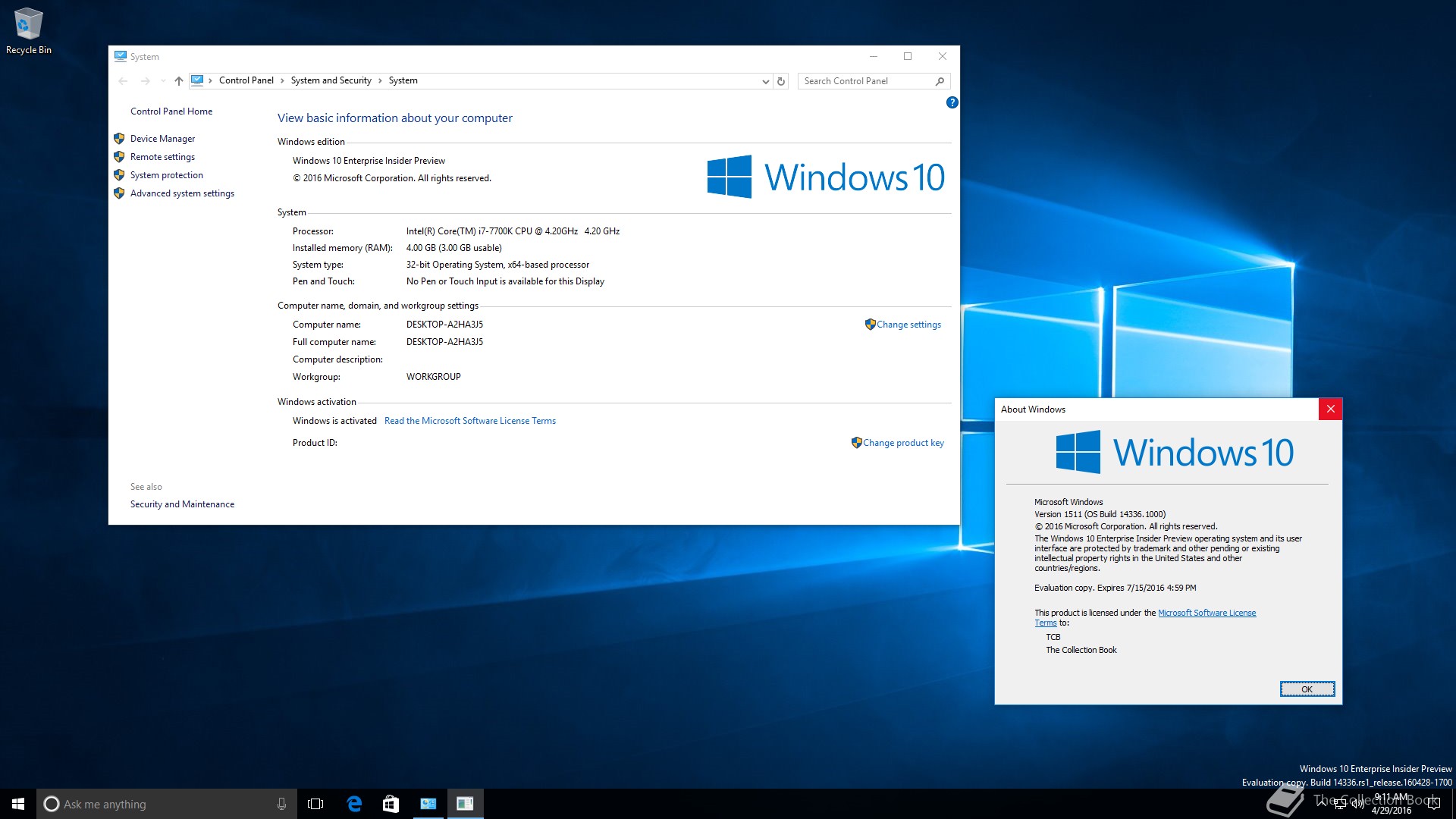This screenshot has width=1456, height=819.
Task: Expand chevron after System and Security breadcrumb
Action: (x=380, y=80)
